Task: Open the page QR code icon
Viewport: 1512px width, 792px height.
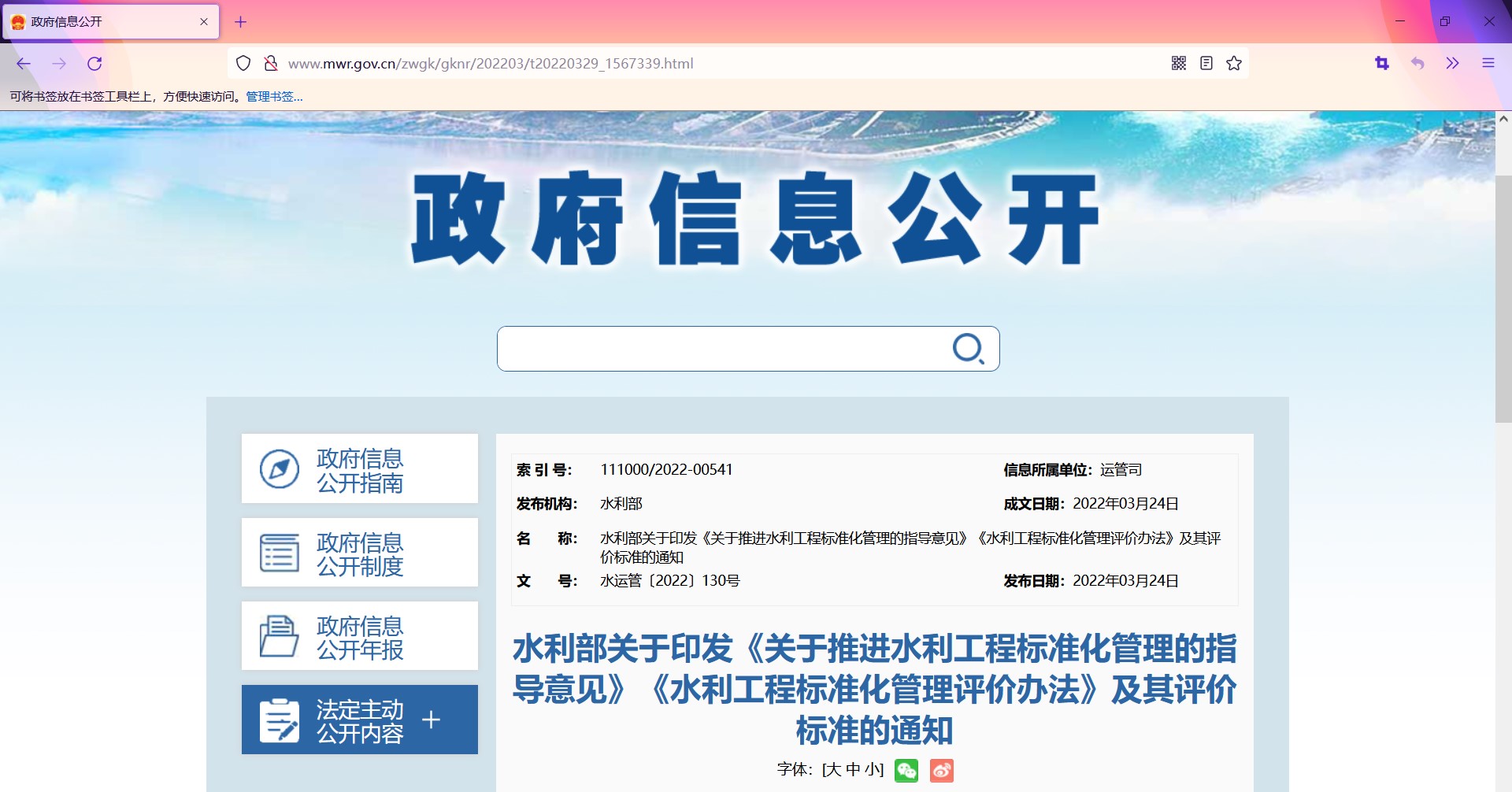Action: coord(1179,63)
